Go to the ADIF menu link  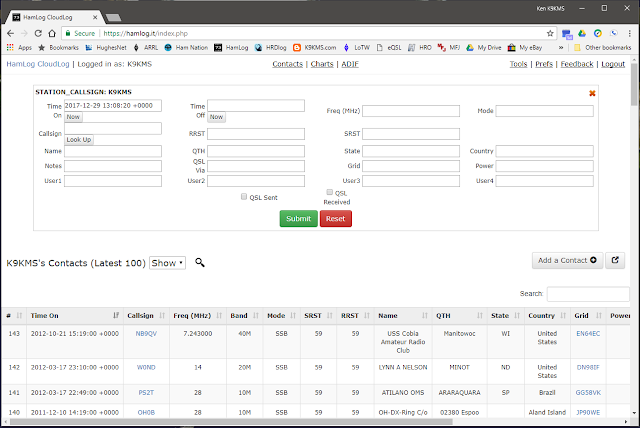click(x=350, y=64)
